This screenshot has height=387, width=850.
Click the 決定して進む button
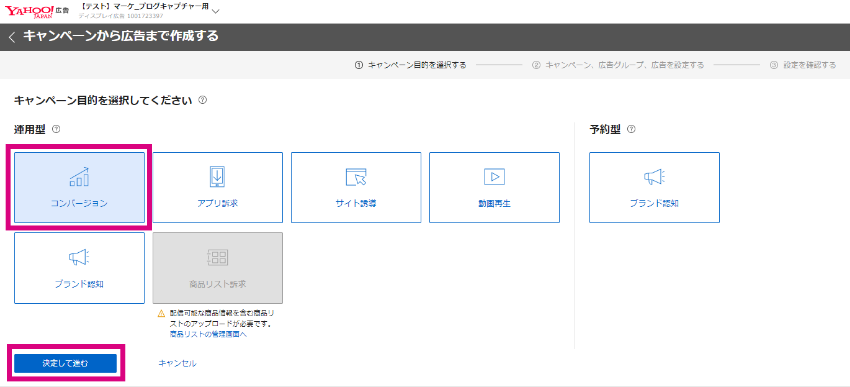click(x=66, y=363)
